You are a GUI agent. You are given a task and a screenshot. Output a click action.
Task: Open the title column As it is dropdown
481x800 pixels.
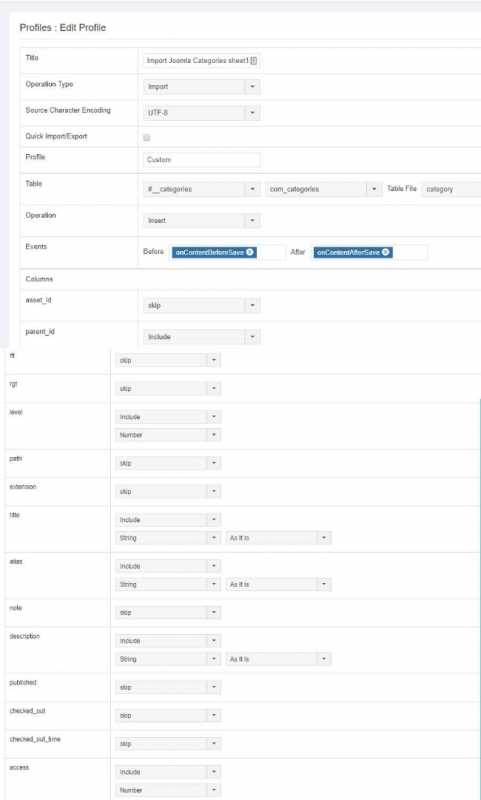(279, 538)
